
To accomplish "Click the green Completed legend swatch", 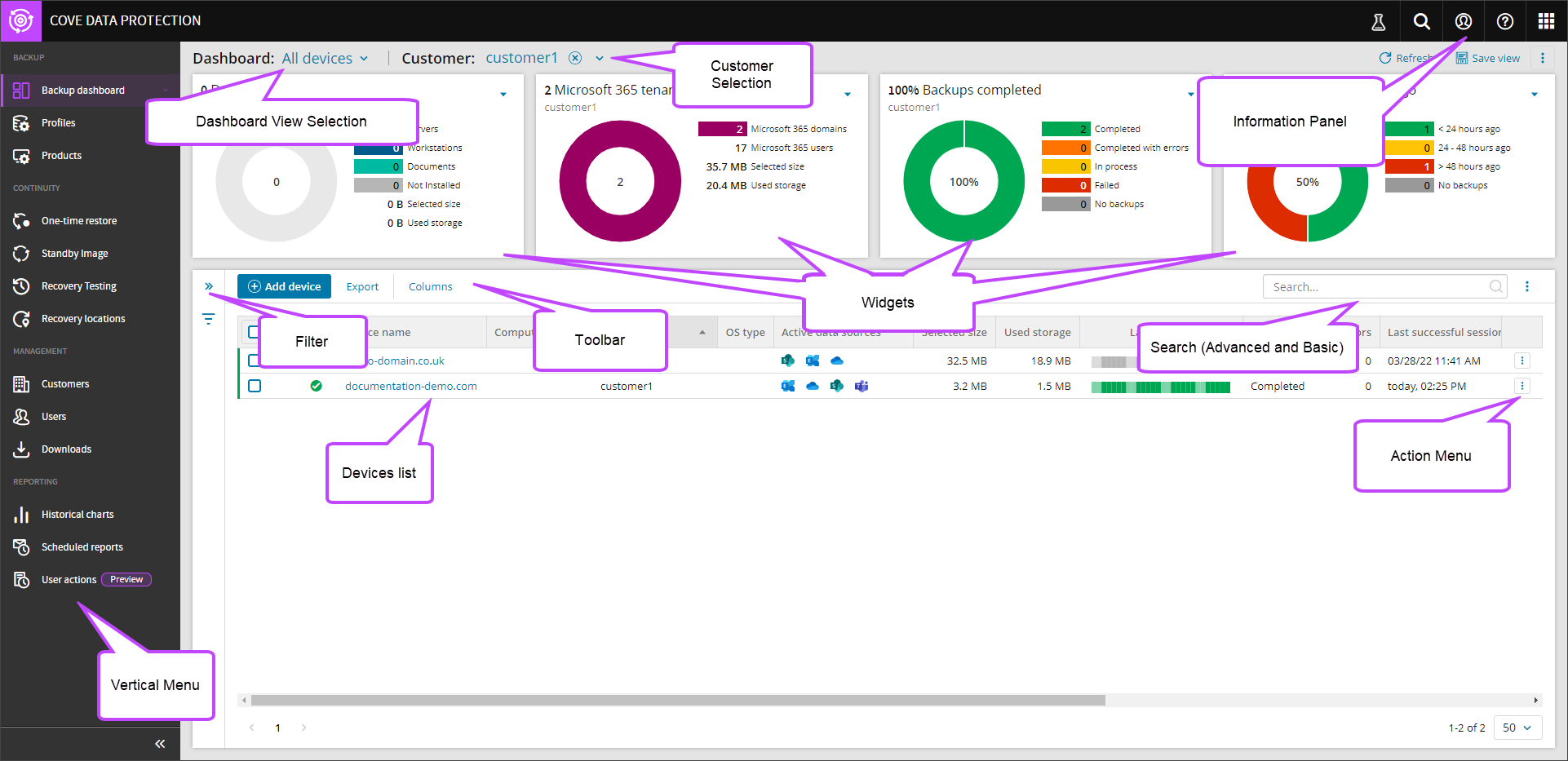I will (x=1065, y=129).
